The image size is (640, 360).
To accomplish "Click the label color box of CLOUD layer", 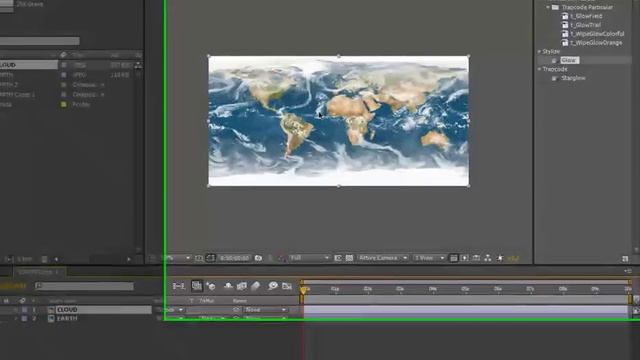I will tap(24, 310).
